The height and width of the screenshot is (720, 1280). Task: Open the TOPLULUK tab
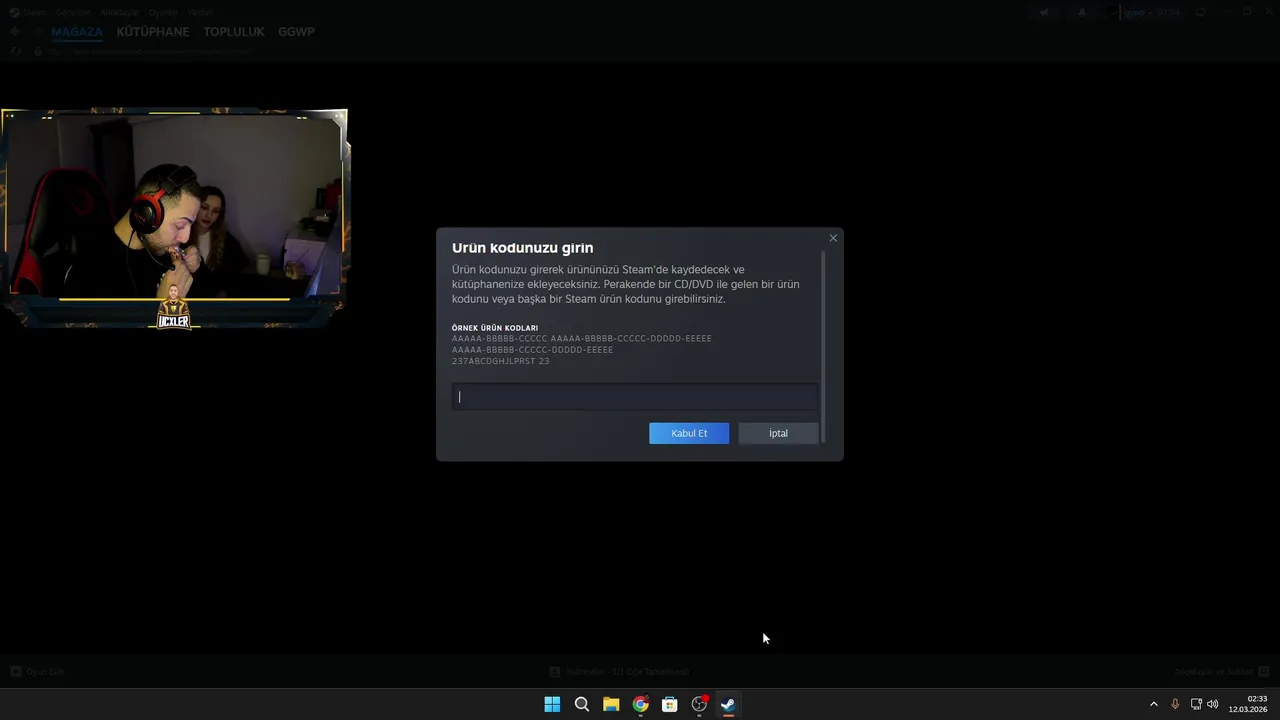tap(234, 32)
